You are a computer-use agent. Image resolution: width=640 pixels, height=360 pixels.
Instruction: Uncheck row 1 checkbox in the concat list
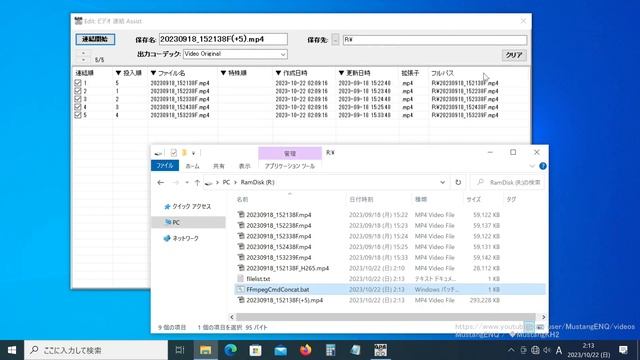coord(78,83)
